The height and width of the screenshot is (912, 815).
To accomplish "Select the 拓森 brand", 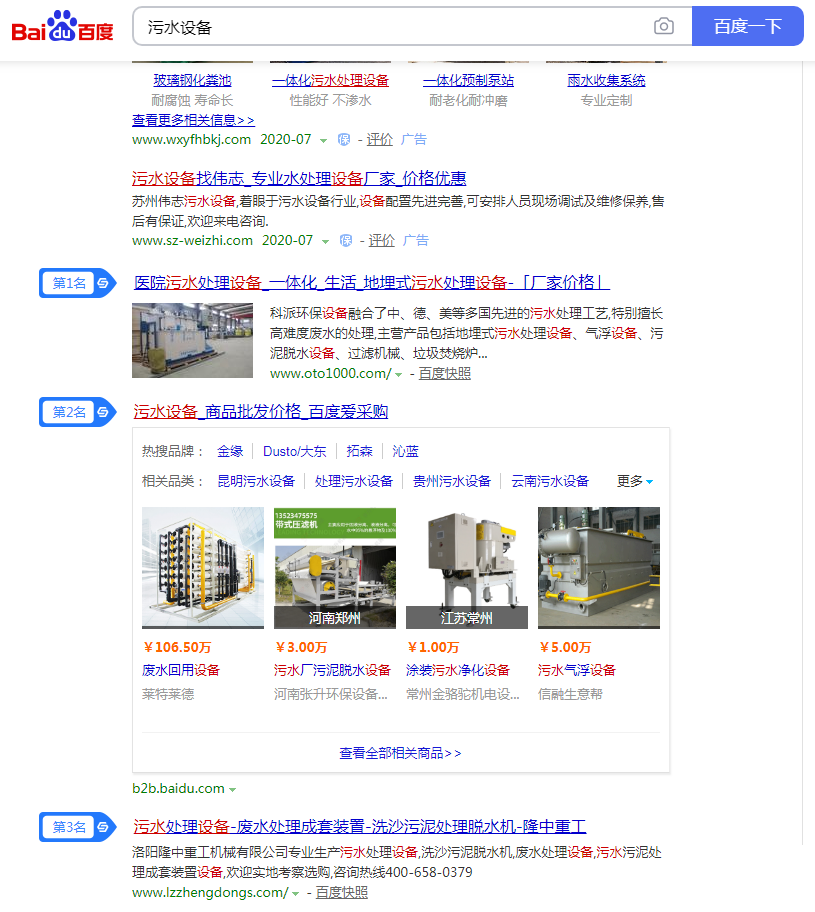I will coord(360,451).
